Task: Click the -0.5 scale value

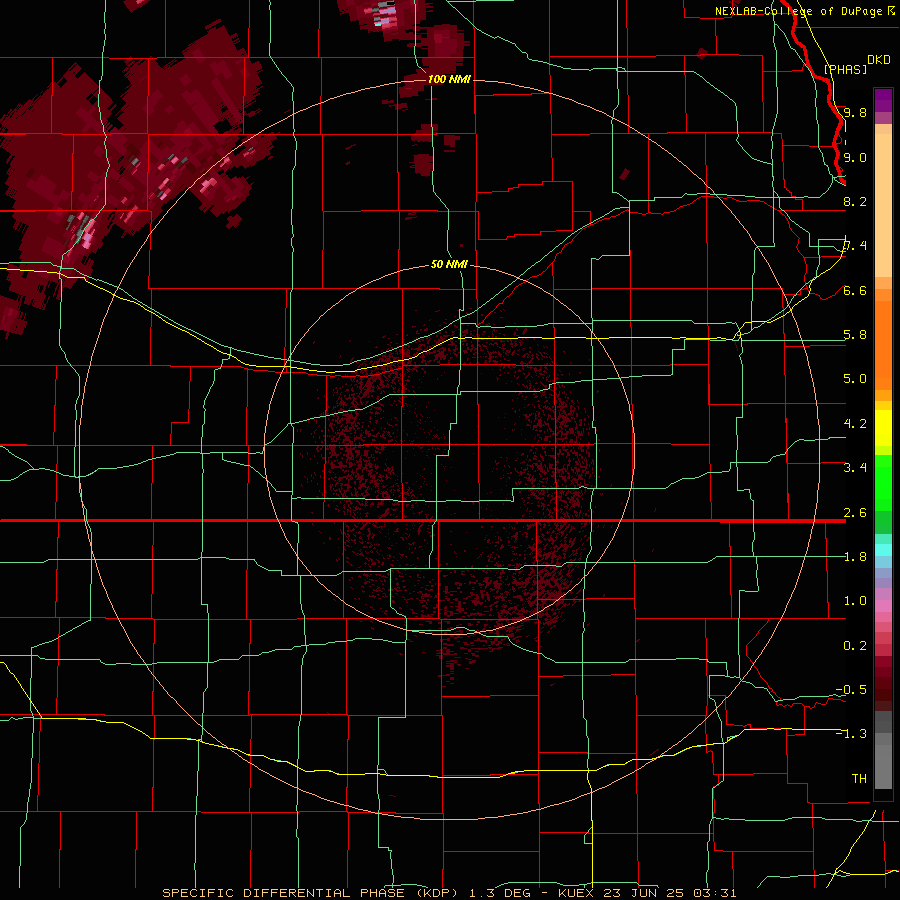Action: tap(851, 690)
